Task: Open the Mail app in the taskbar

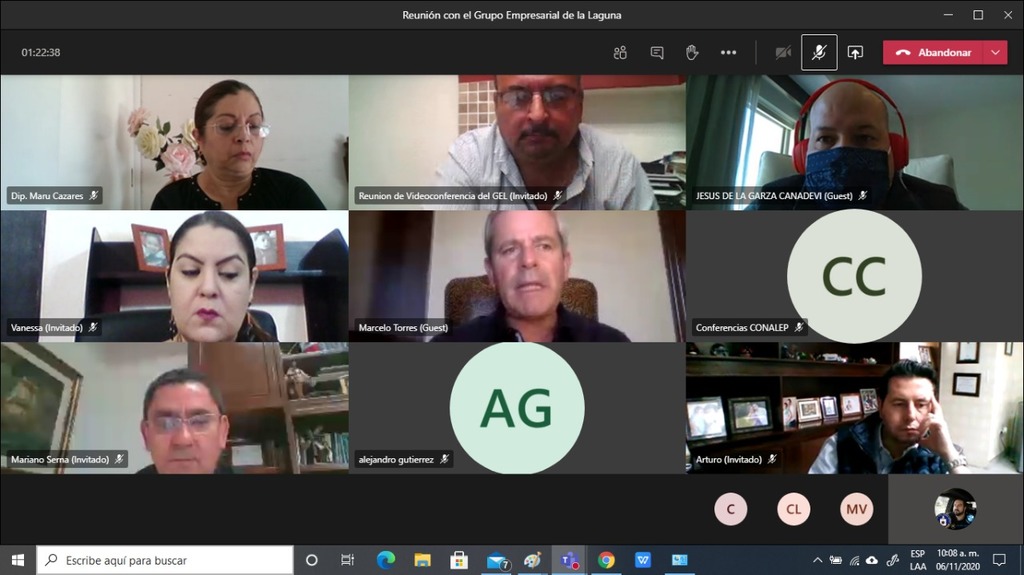Action: point(495,560)
